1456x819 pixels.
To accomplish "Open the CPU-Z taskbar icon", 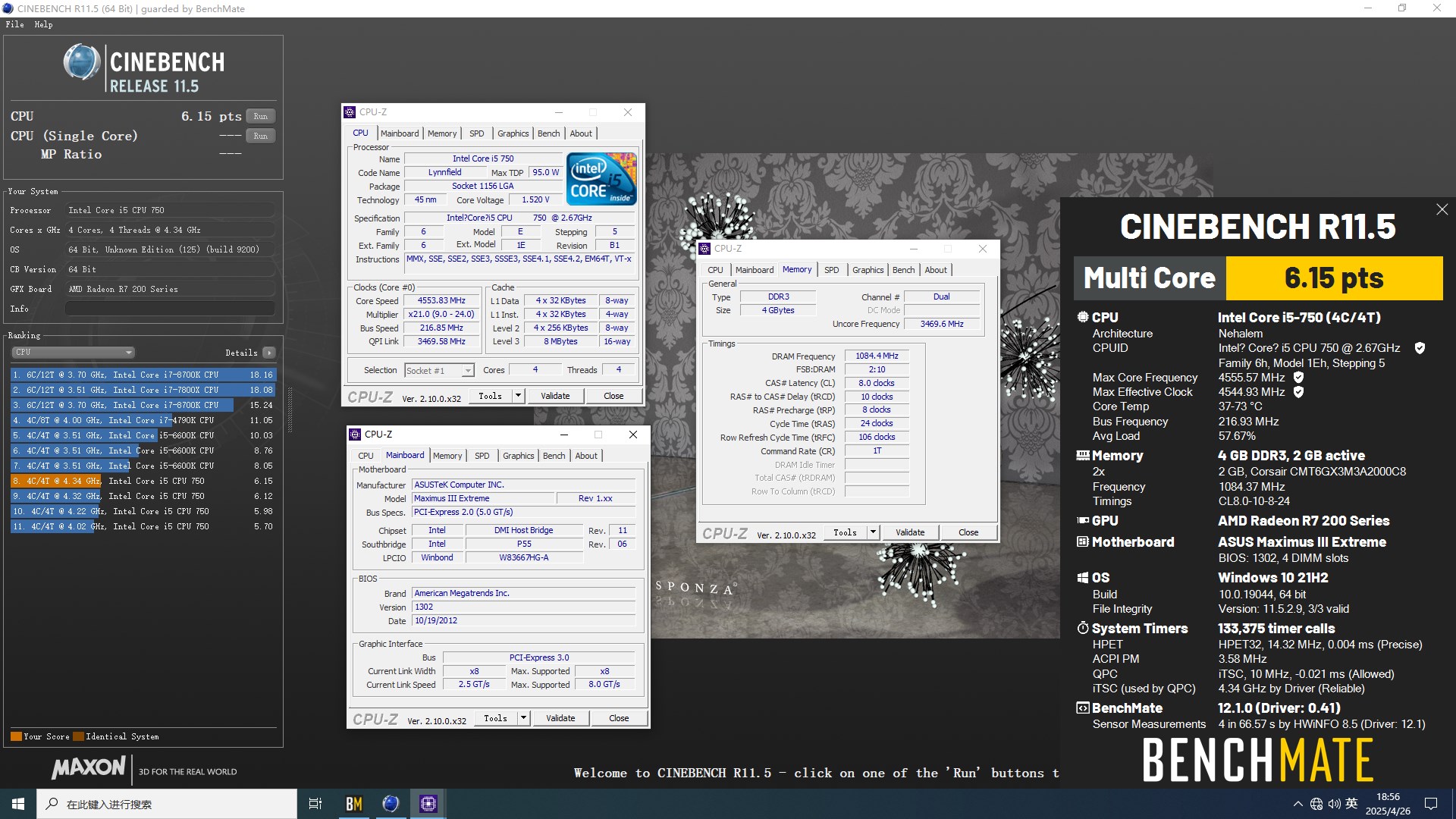I will [x=428, y=804].
